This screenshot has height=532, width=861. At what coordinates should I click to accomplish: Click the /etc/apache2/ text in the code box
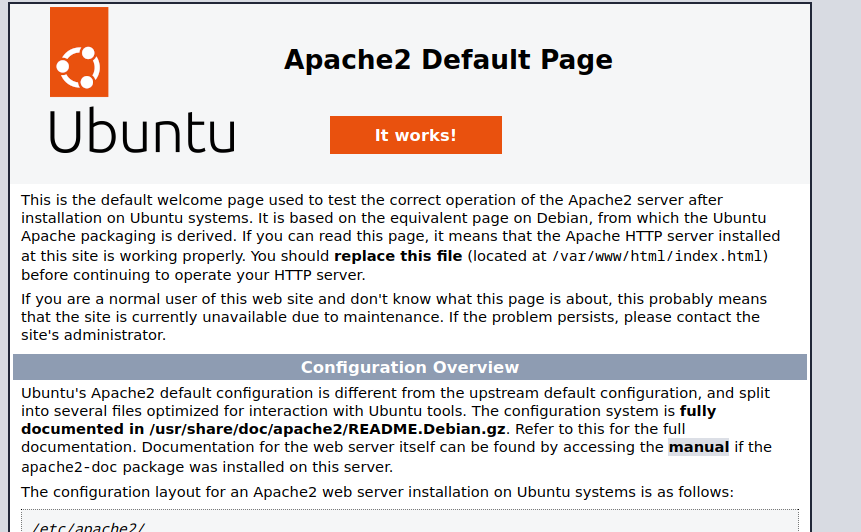click(x=88, y=527)
